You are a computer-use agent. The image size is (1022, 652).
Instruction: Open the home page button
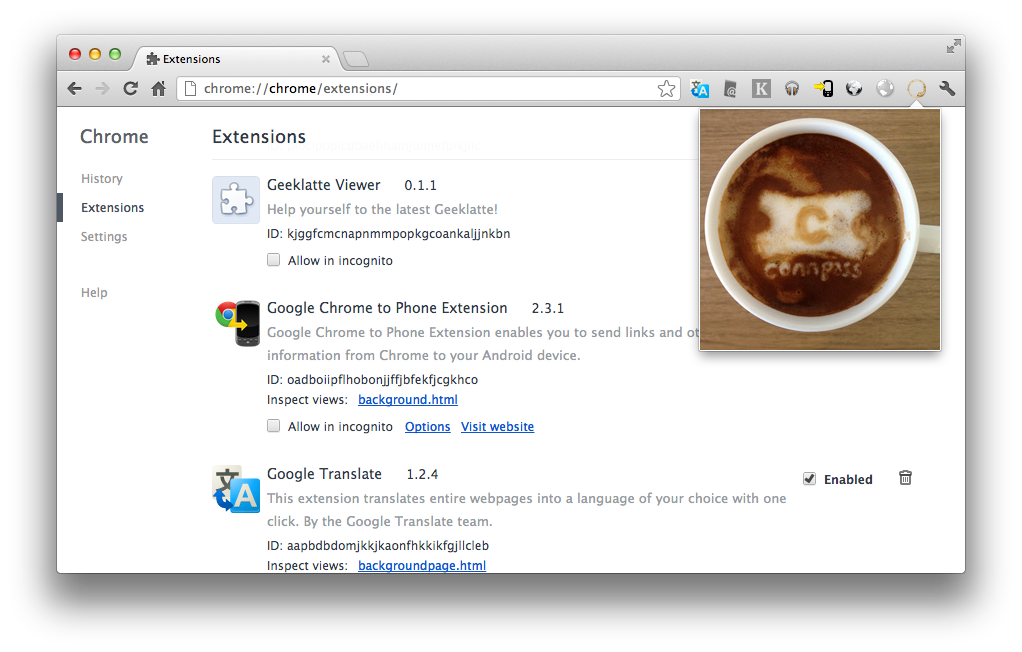pos(158,89)
